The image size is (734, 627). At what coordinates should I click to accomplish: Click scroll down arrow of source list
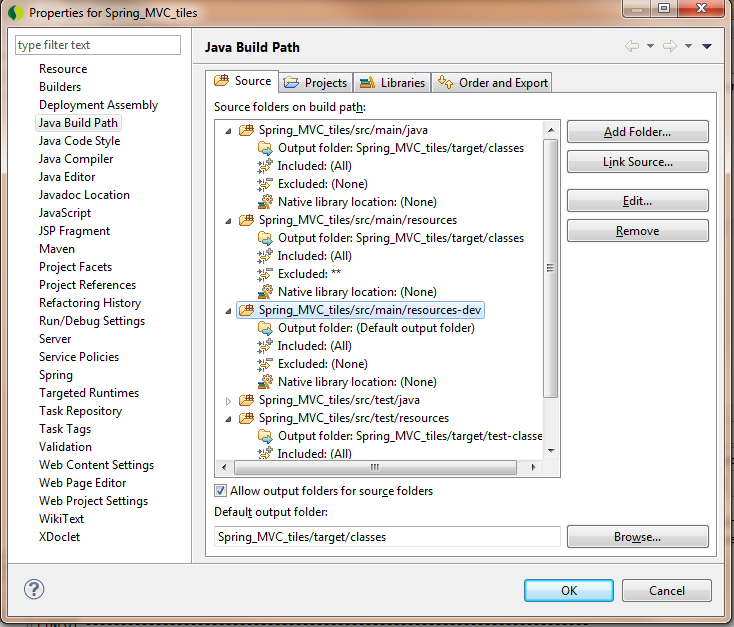pos(551,451)
